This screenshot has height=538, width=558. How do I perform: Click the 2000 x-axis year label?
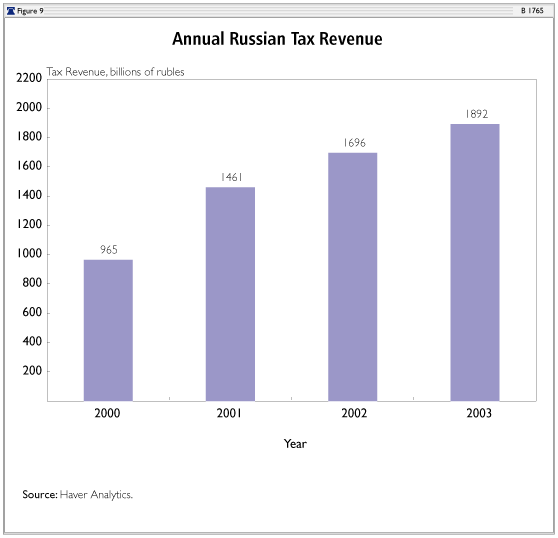point(107,413)
